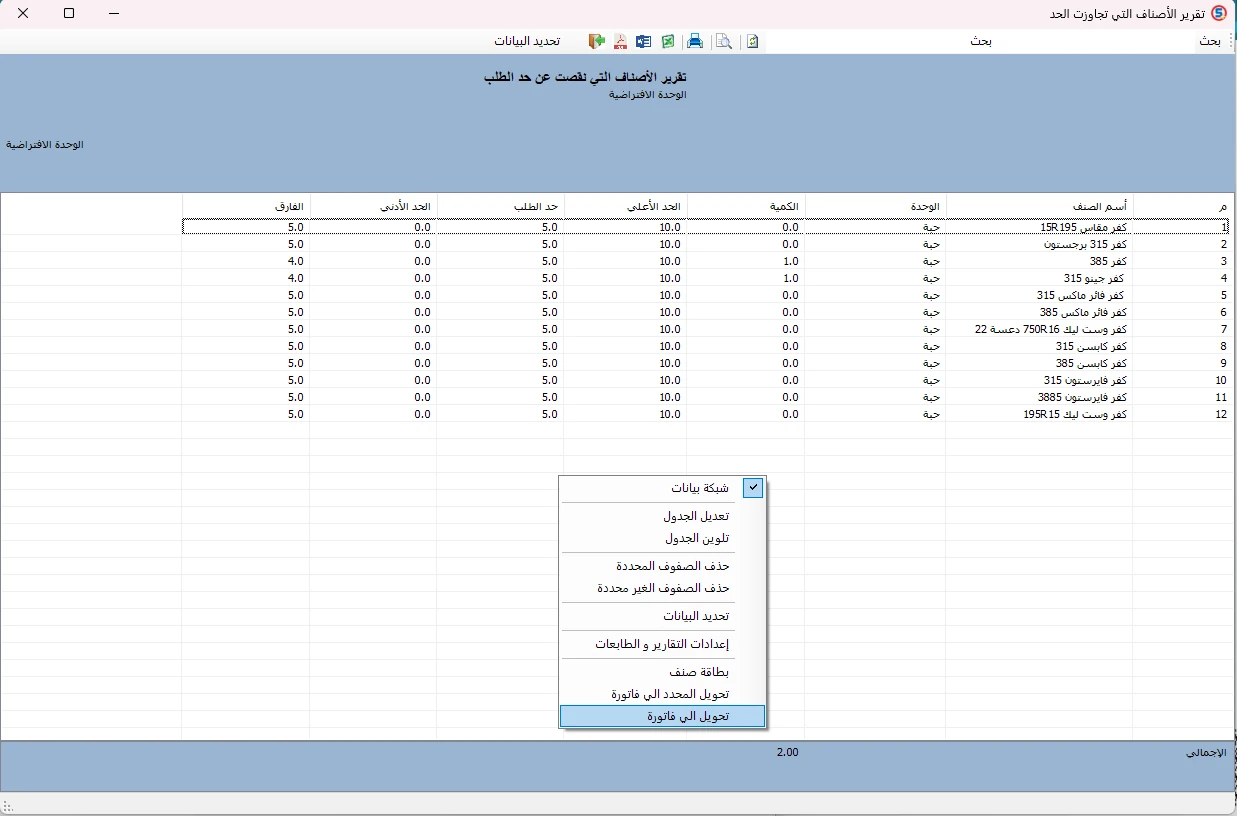Image resolution: width=1237 pixels, height=816 pixels.
Task: Click the 'الفارق' column header
Action: pyautogui.click(x=246, y=205)
